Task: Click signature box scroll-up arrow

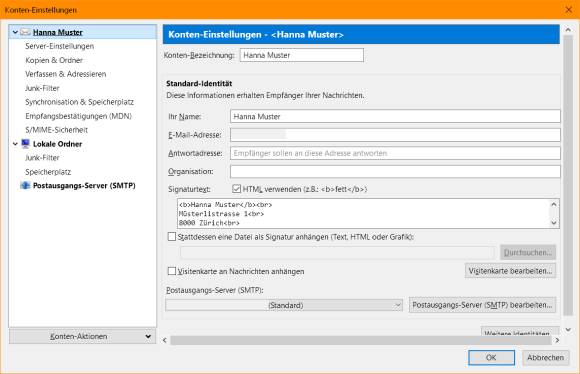Action: coord(554,204)
